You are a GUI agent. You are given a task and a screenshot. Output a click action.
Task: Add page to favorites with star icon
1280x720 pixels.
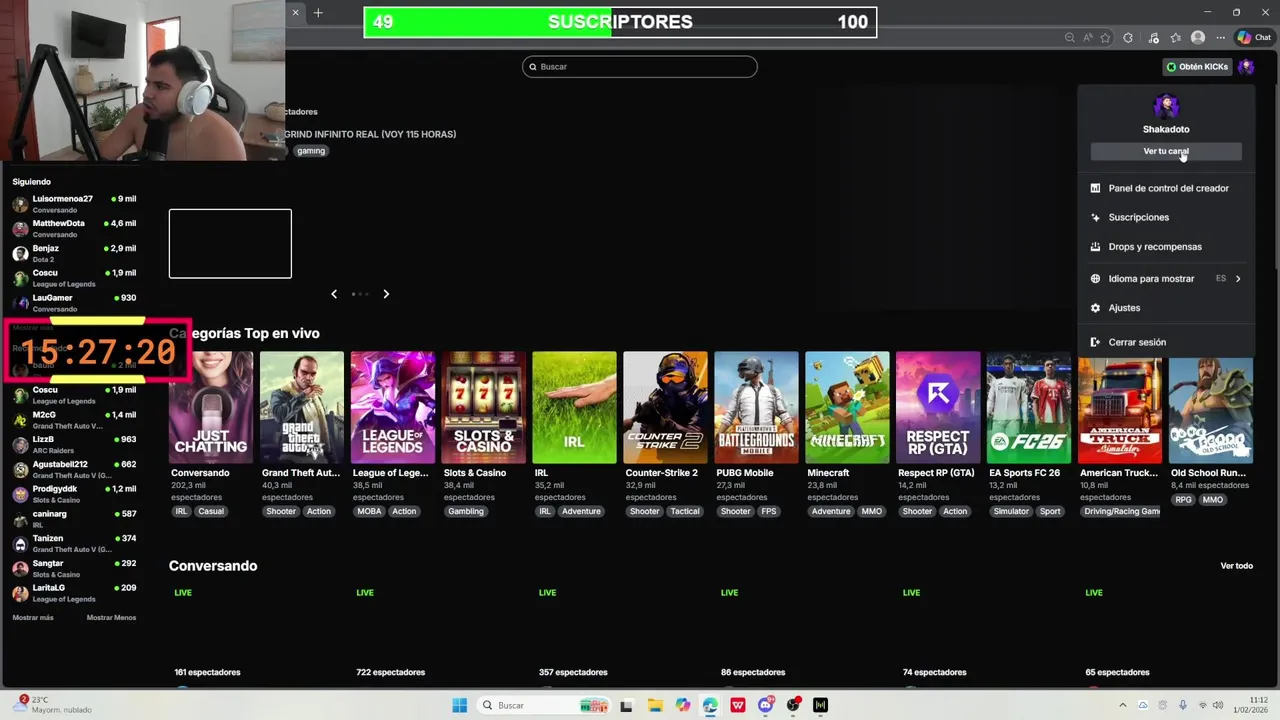[x=1105, y=38]
